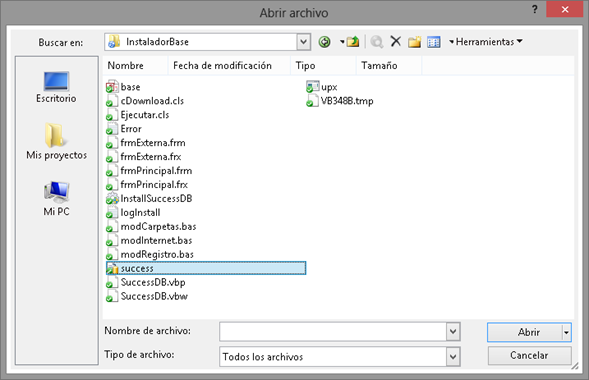Select the logInstall file
589x380 pixels.
click(133, 213)
